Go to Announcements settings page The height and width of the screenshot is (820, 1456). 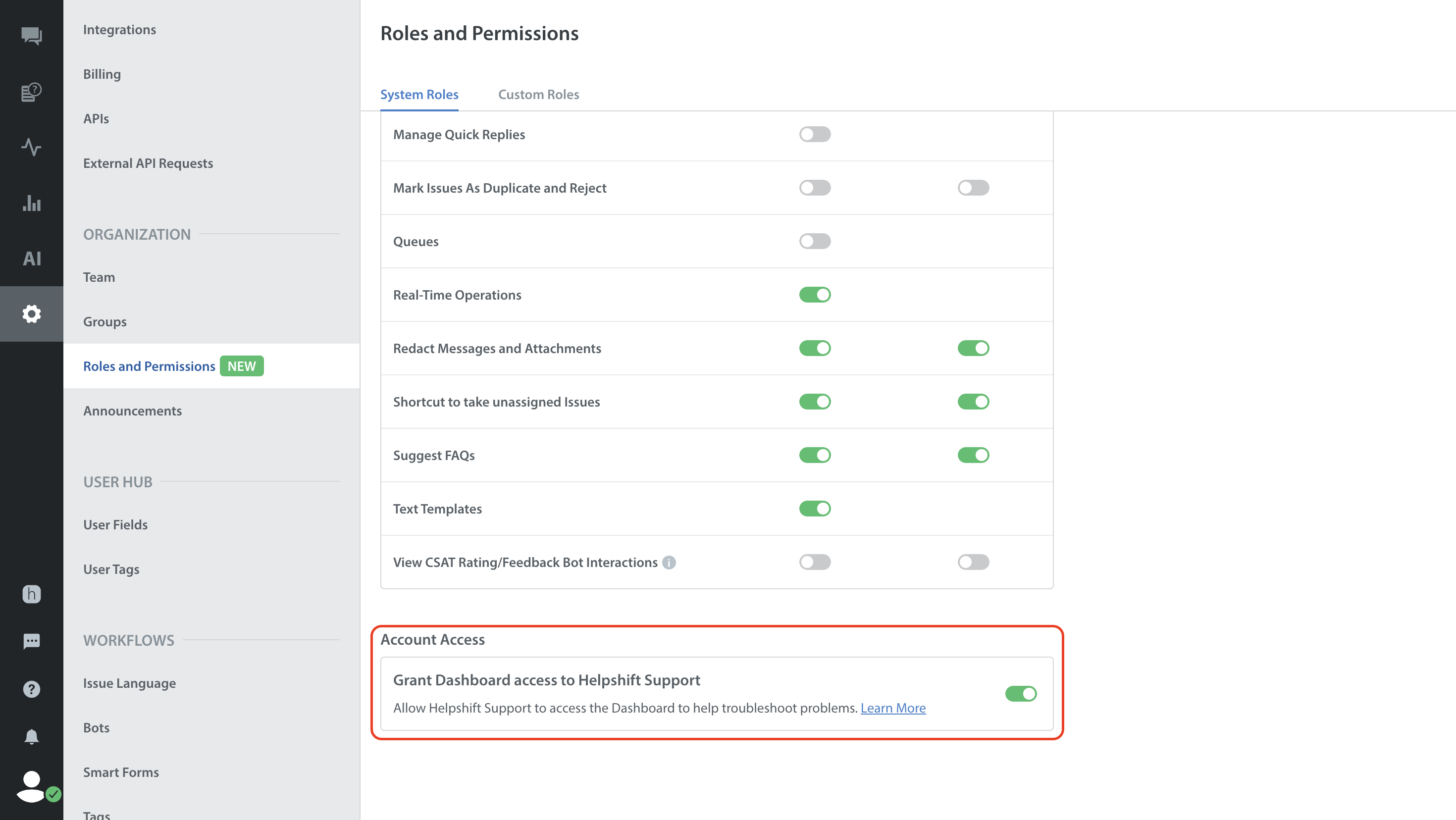coord(132,411)
